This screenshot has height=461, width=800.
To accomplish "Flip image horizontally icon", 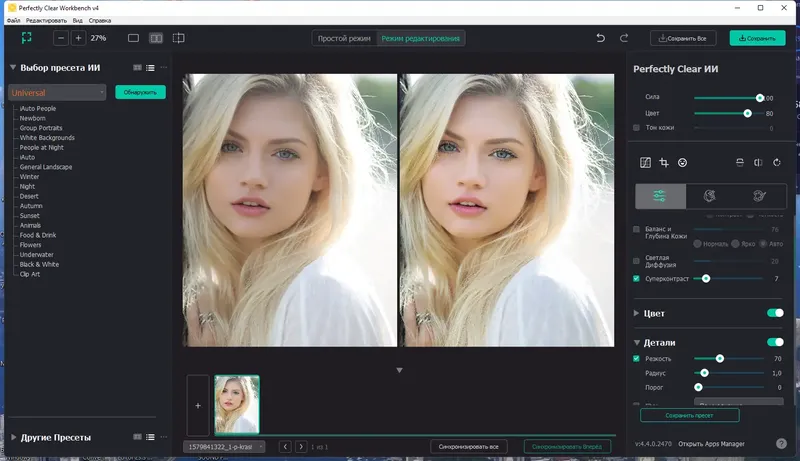I will point(758,163).
